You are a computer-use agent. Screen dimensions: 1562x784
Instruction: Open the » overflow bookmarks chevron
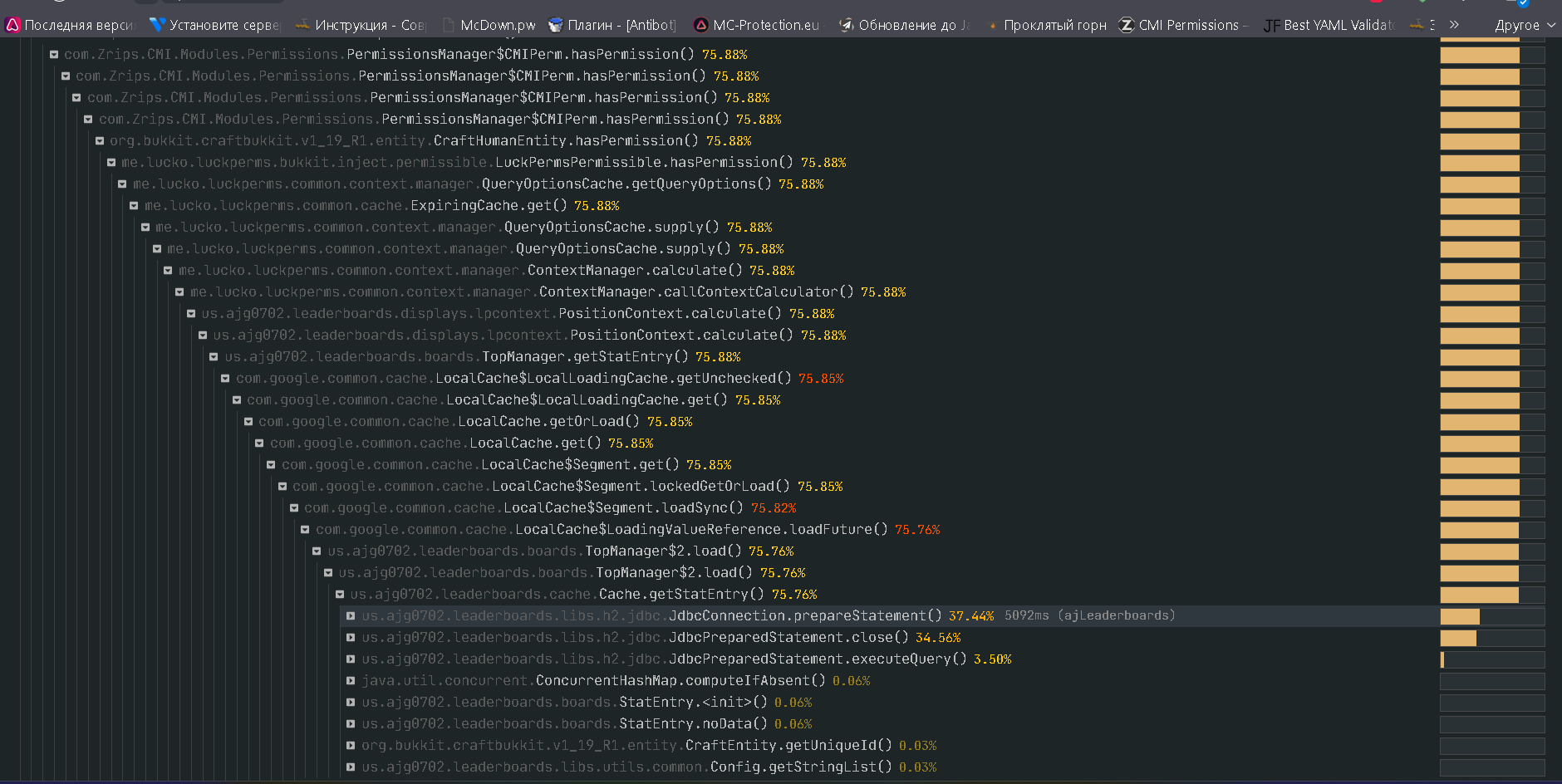[x=1455, y=25]
